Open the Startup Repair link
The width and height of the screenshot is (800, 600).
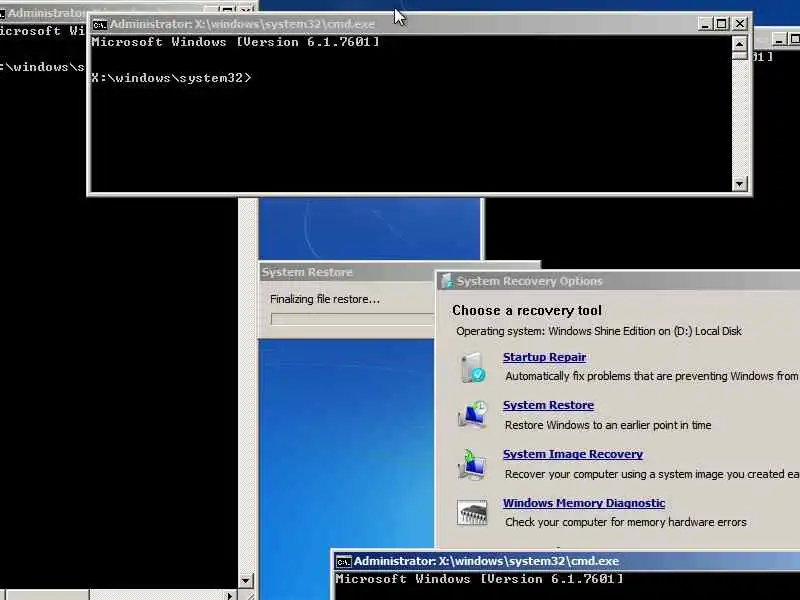pos(544,357)
